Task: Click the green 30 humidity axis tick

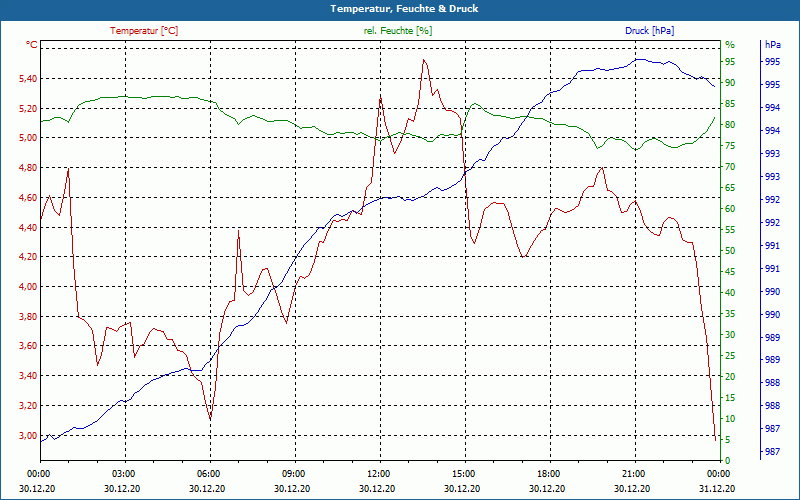Action: (730, 335)
